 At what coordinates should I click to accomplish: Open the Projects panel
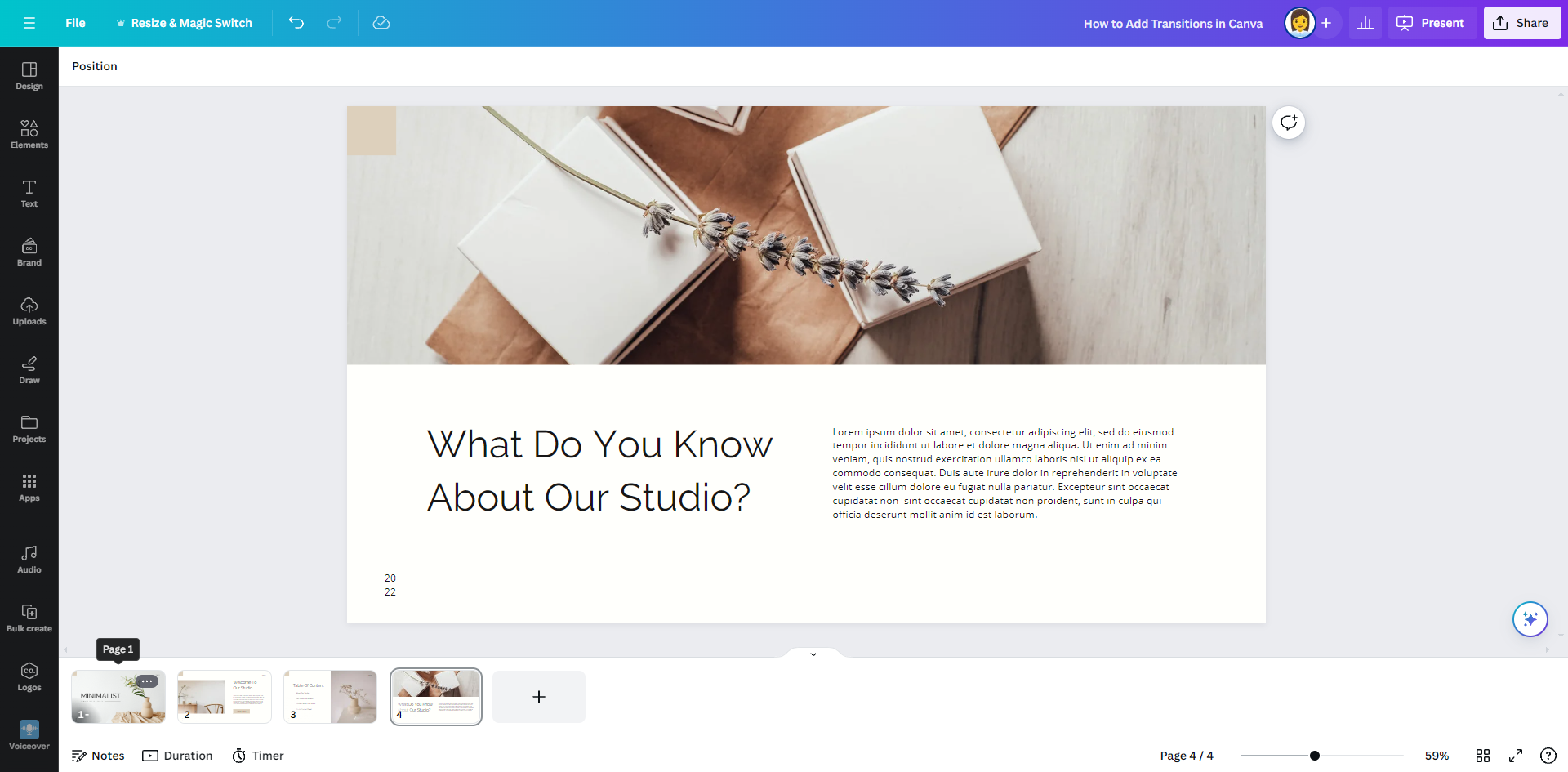29,429
